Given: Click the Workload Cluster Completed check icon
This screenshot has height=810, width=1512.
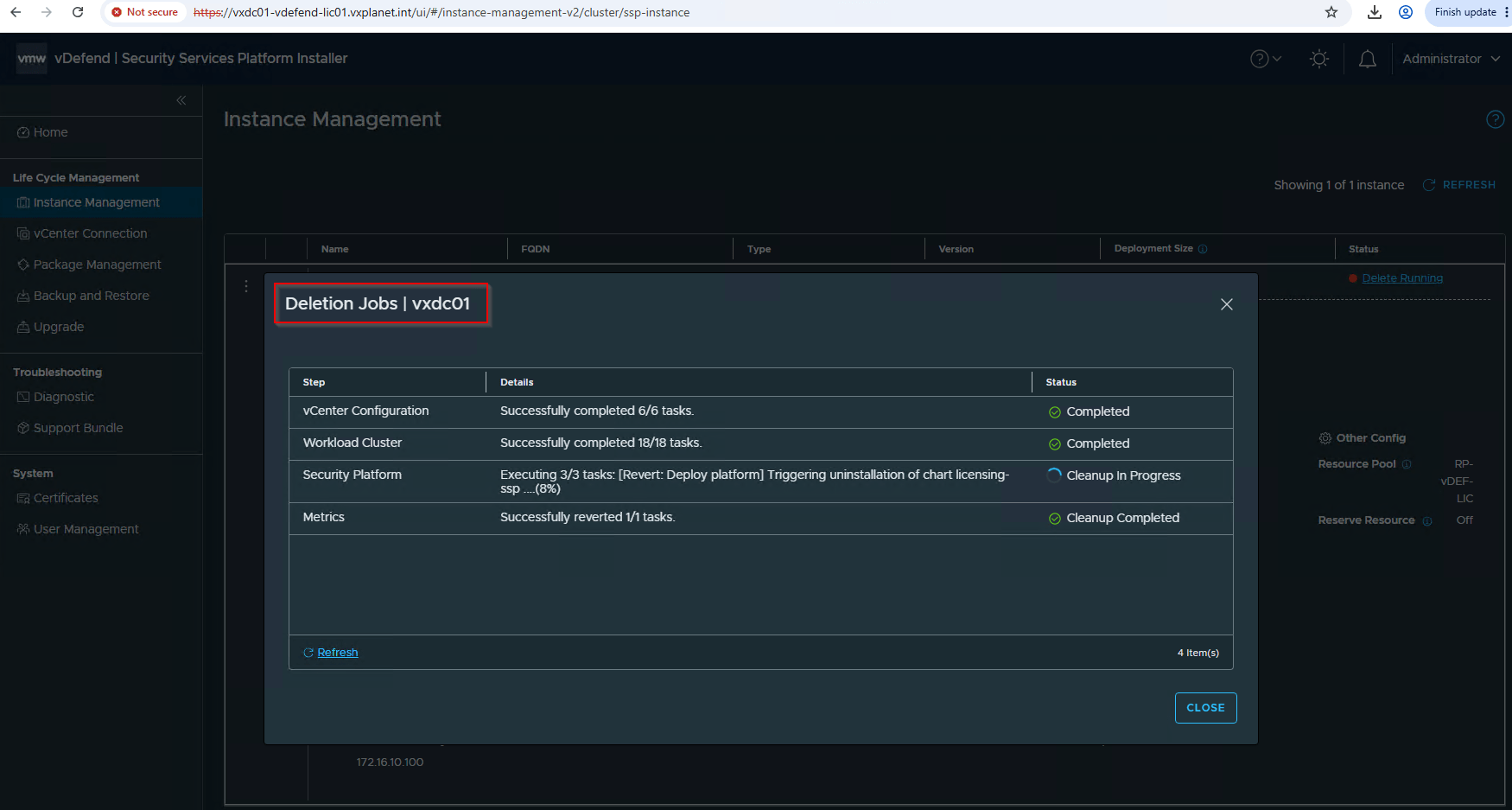Looking at the screenshot, I should pyautogui.click(x=1055, y=444).
